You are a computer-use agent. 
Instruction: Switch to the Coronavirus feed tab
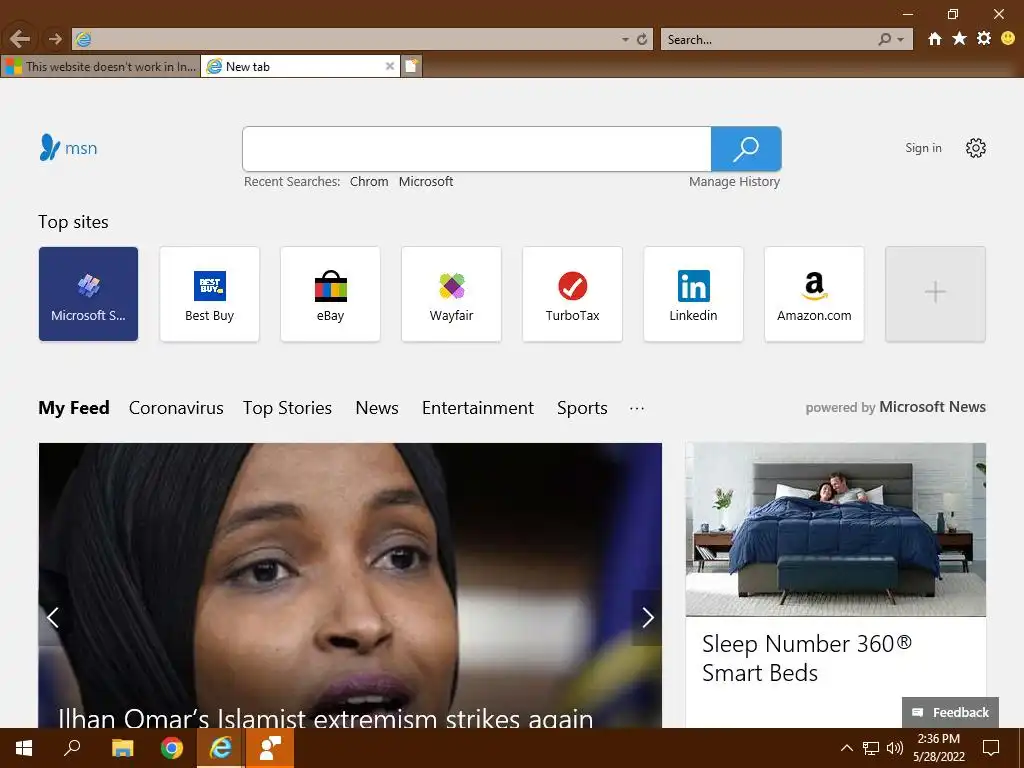[176, 408]
